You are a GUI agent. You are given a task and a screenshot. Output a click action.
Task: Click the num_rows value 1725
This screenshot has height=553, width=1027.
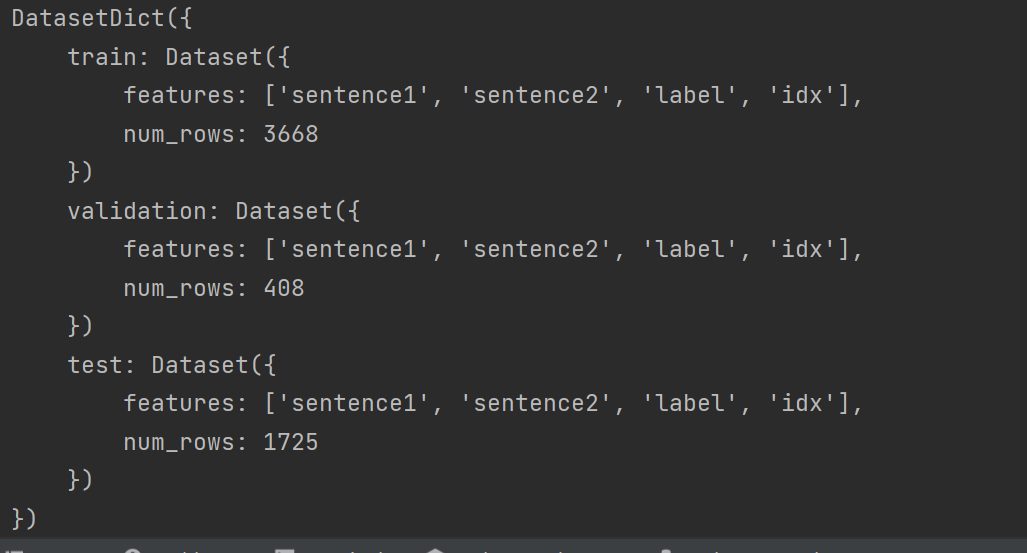point(291,442)
